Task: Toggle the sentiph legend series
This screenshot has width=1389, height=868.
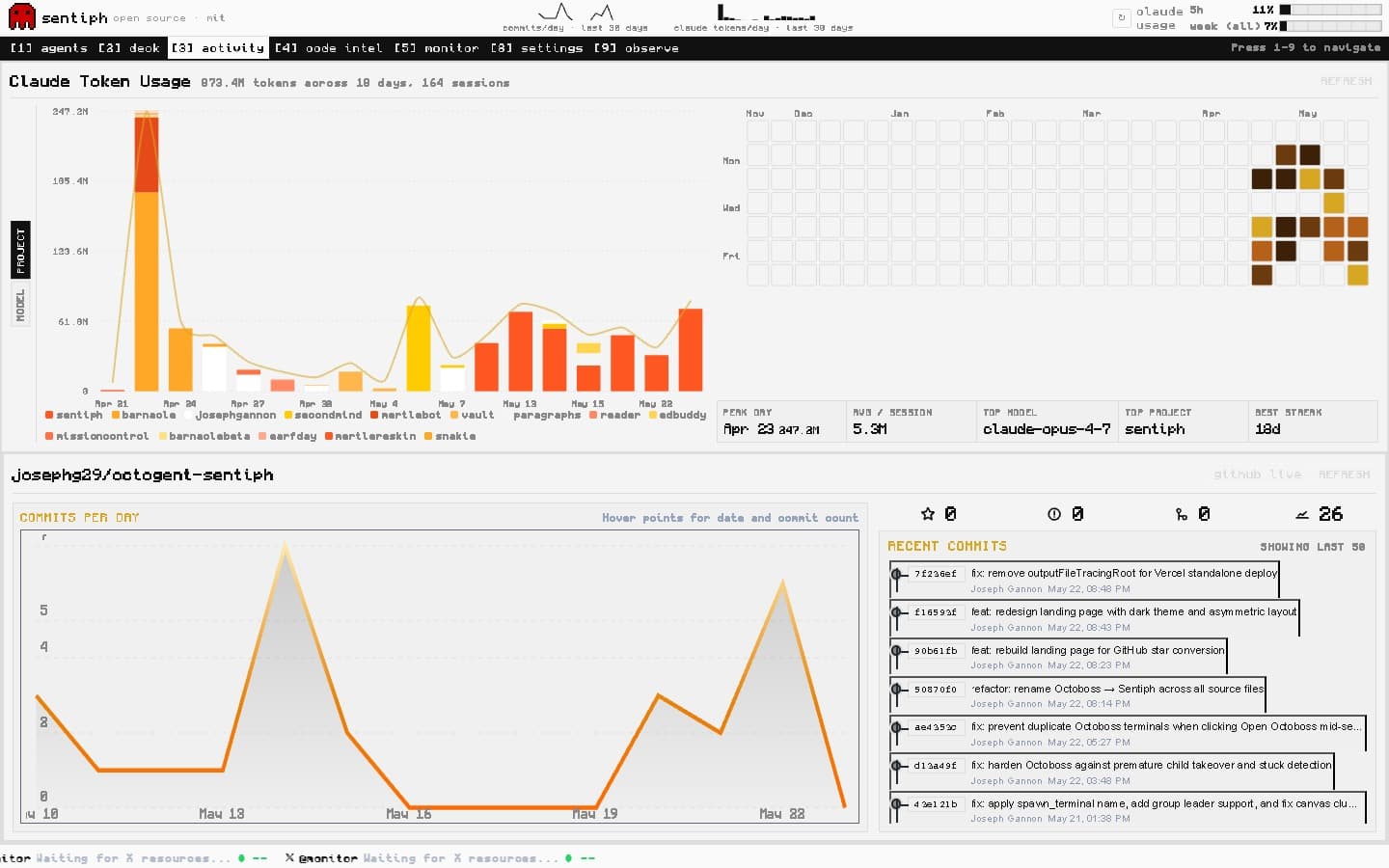Action: coord(74,415)
